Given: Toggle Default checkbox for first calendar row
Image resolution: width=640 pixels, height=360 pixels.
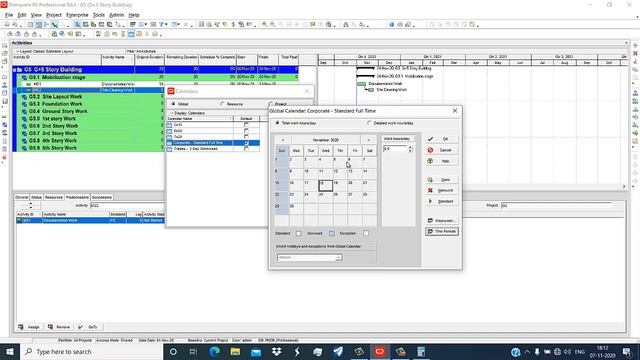Looking at the screenshot, I should (x=246, y=124).
